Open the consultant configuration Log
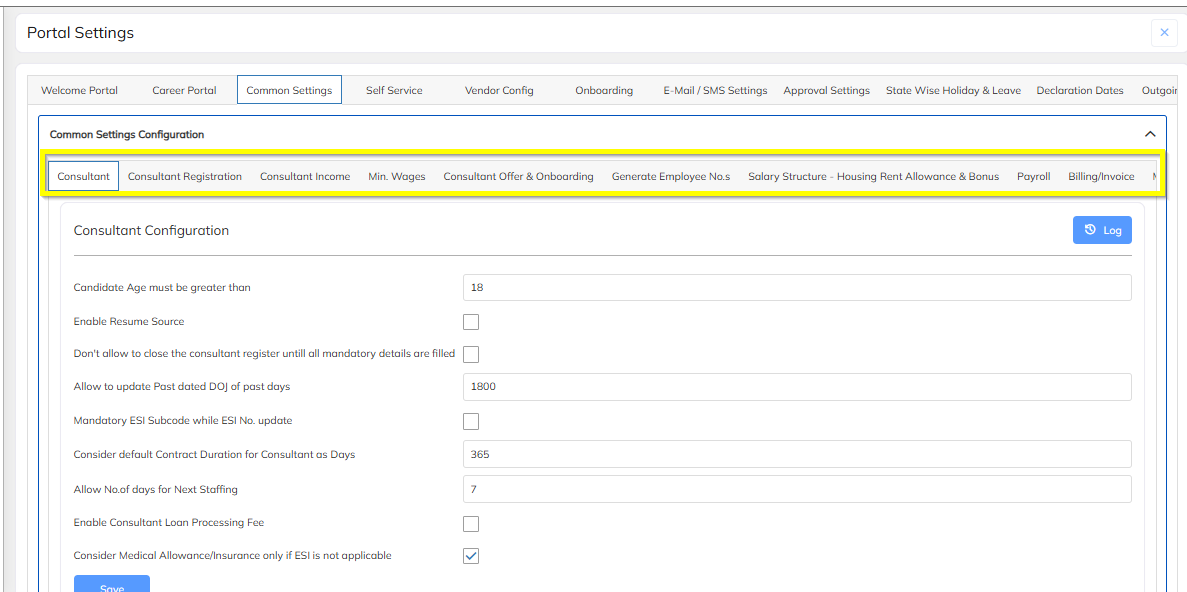 1102,230
